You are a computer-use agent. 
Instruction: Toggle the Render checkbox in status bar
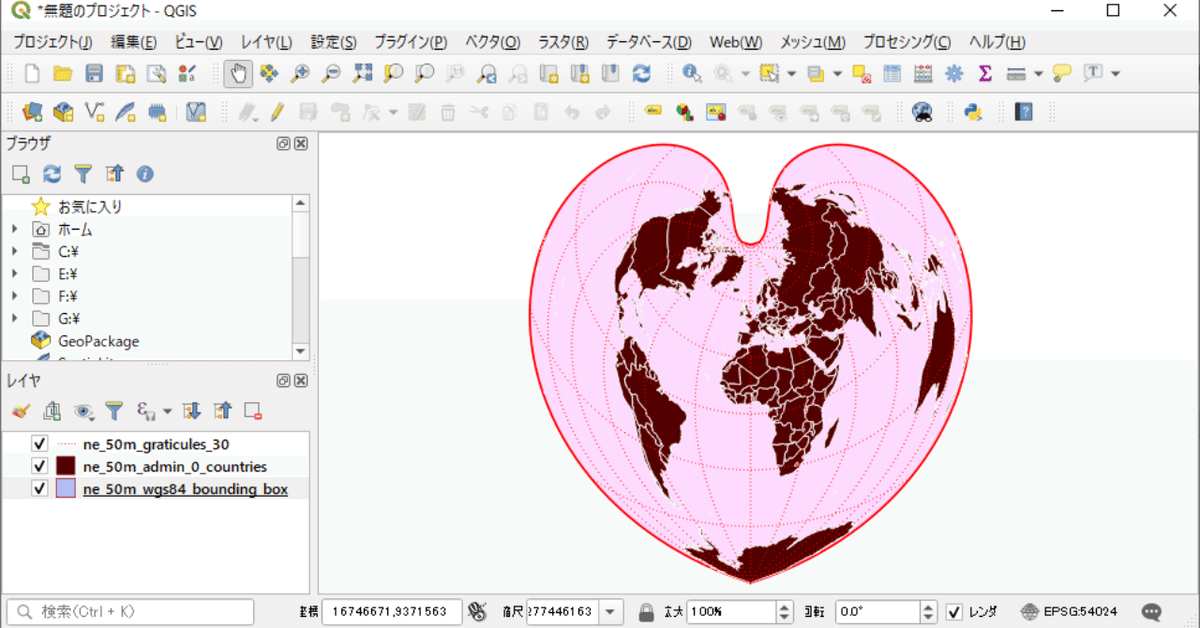click(954, 611)
